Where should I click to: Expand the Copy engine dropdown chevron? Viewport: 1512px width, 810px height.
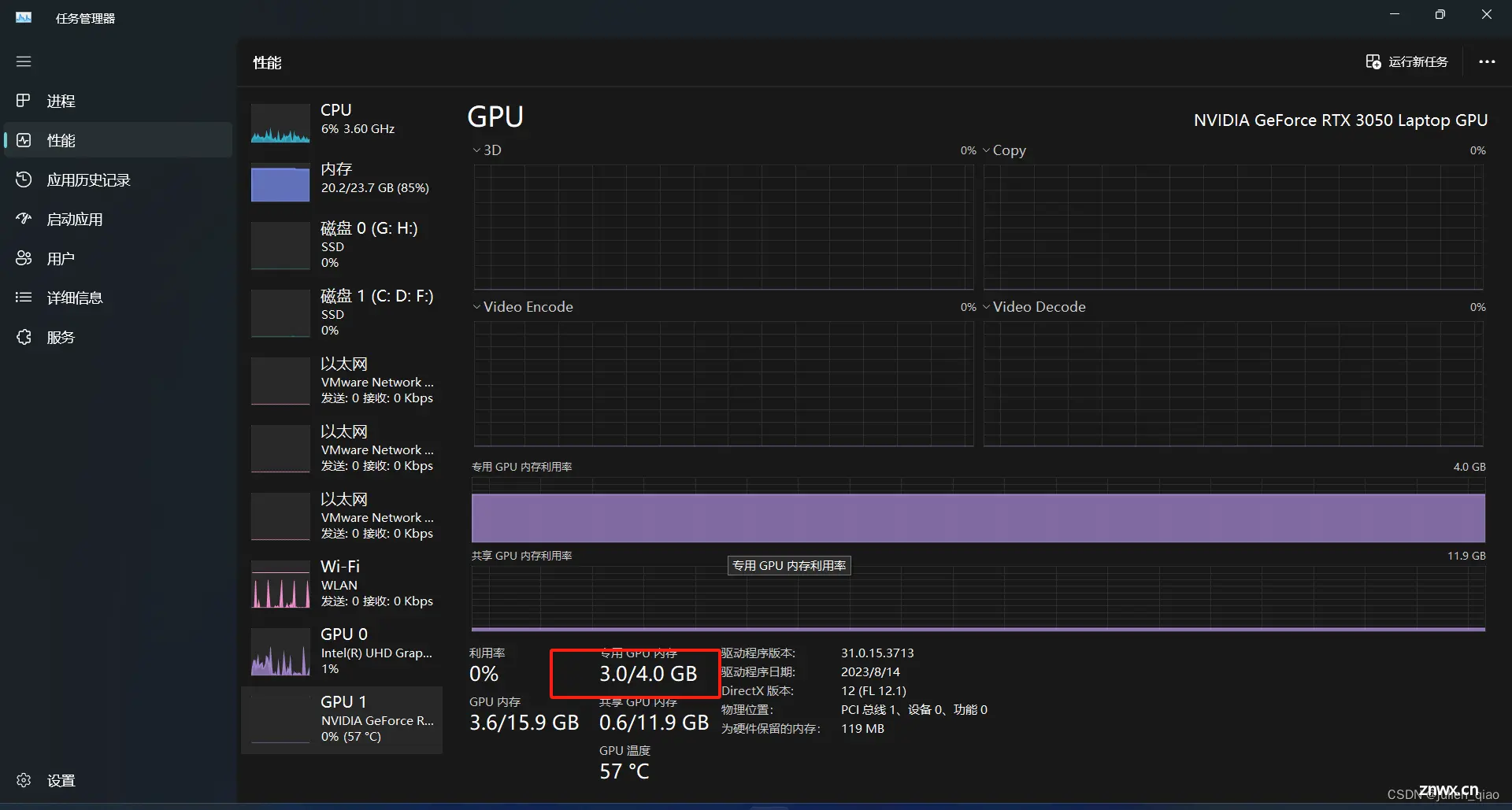[x=986, y=150]
